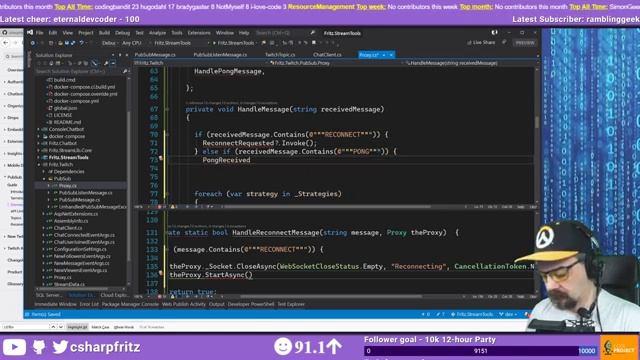Click the Visual Studio logo icon

(30, 33)
